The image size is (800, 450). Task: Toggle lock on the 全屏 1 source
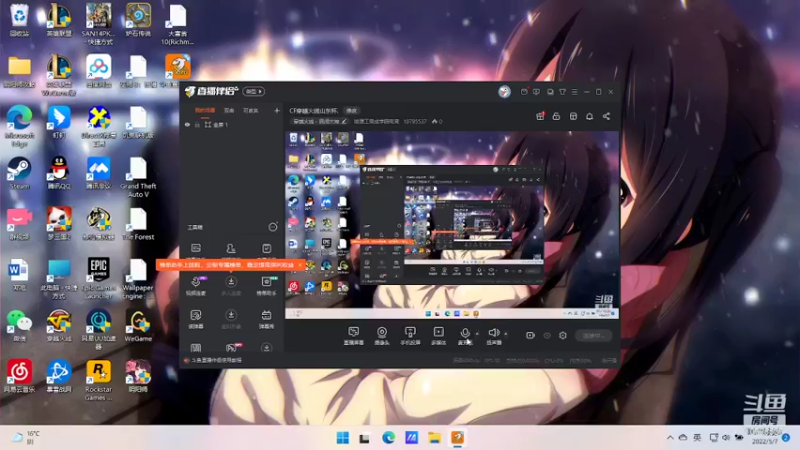pyautogui.click(x=197, y=124)
